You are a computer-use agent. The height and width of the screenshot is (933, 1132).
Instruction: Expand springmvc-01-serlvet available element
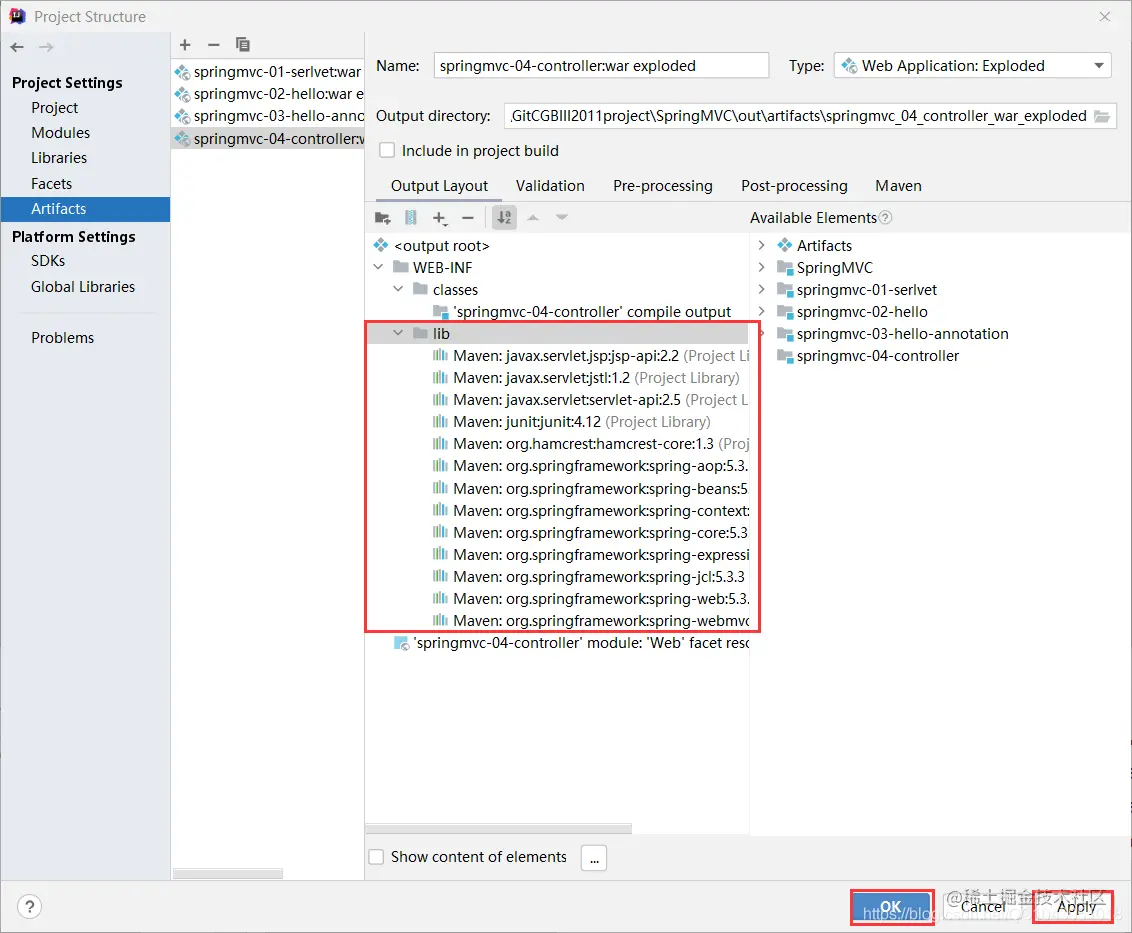pos(762,290)
